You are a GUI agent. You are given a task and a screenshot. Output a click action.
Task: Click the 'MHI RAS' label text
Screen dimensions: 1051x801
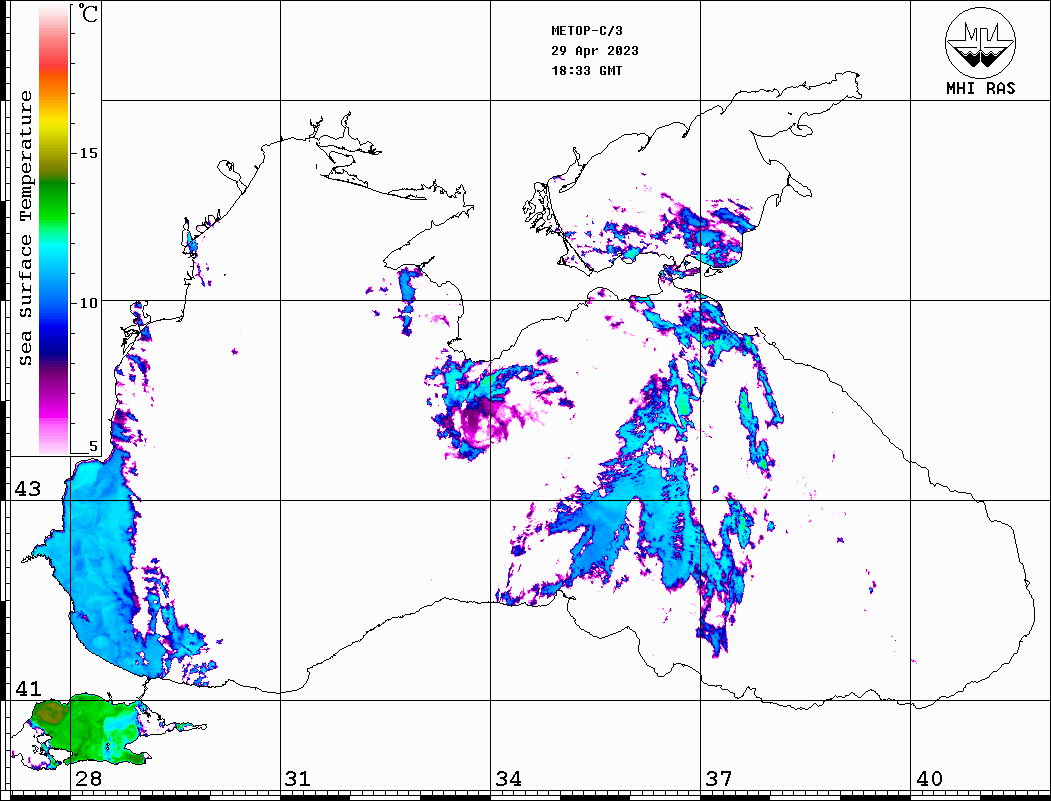[x=981, y=88]
